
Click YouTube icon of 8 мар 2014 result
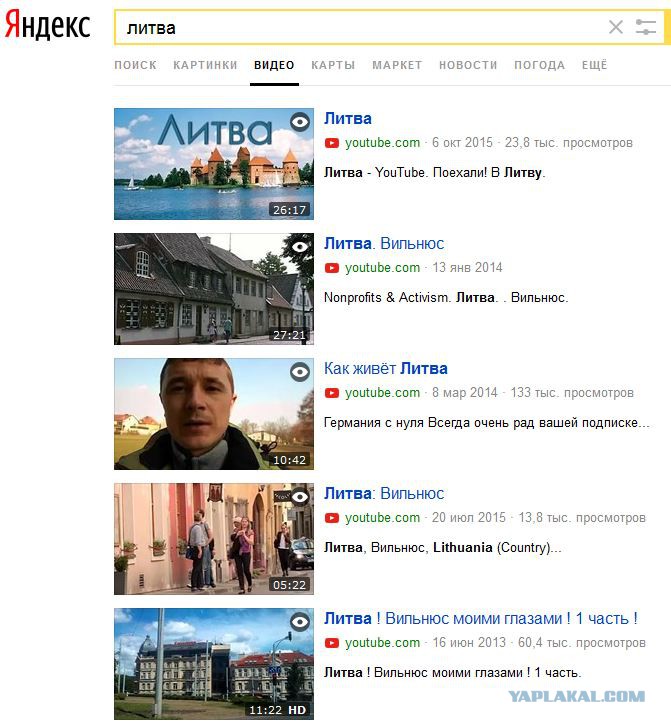point(332,393)
